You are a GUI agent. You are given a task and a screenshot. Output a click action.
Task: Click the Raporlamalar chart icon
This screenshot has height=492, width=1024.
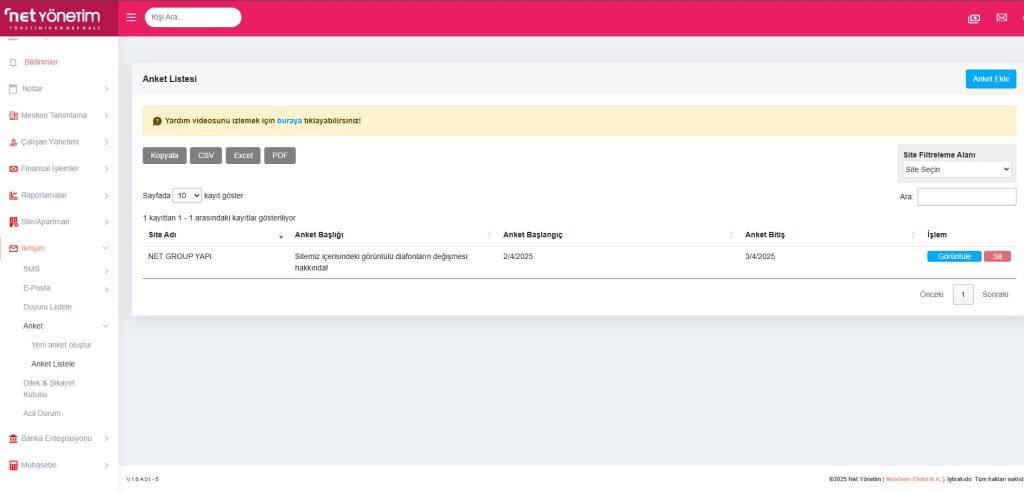13,195
